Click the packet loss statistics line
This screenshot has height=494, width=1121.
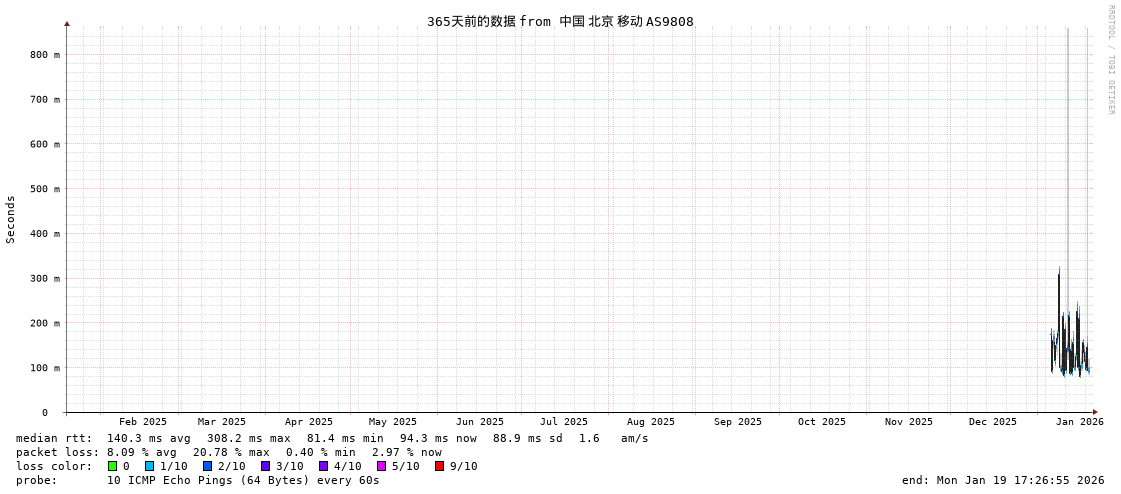point(229,452)
